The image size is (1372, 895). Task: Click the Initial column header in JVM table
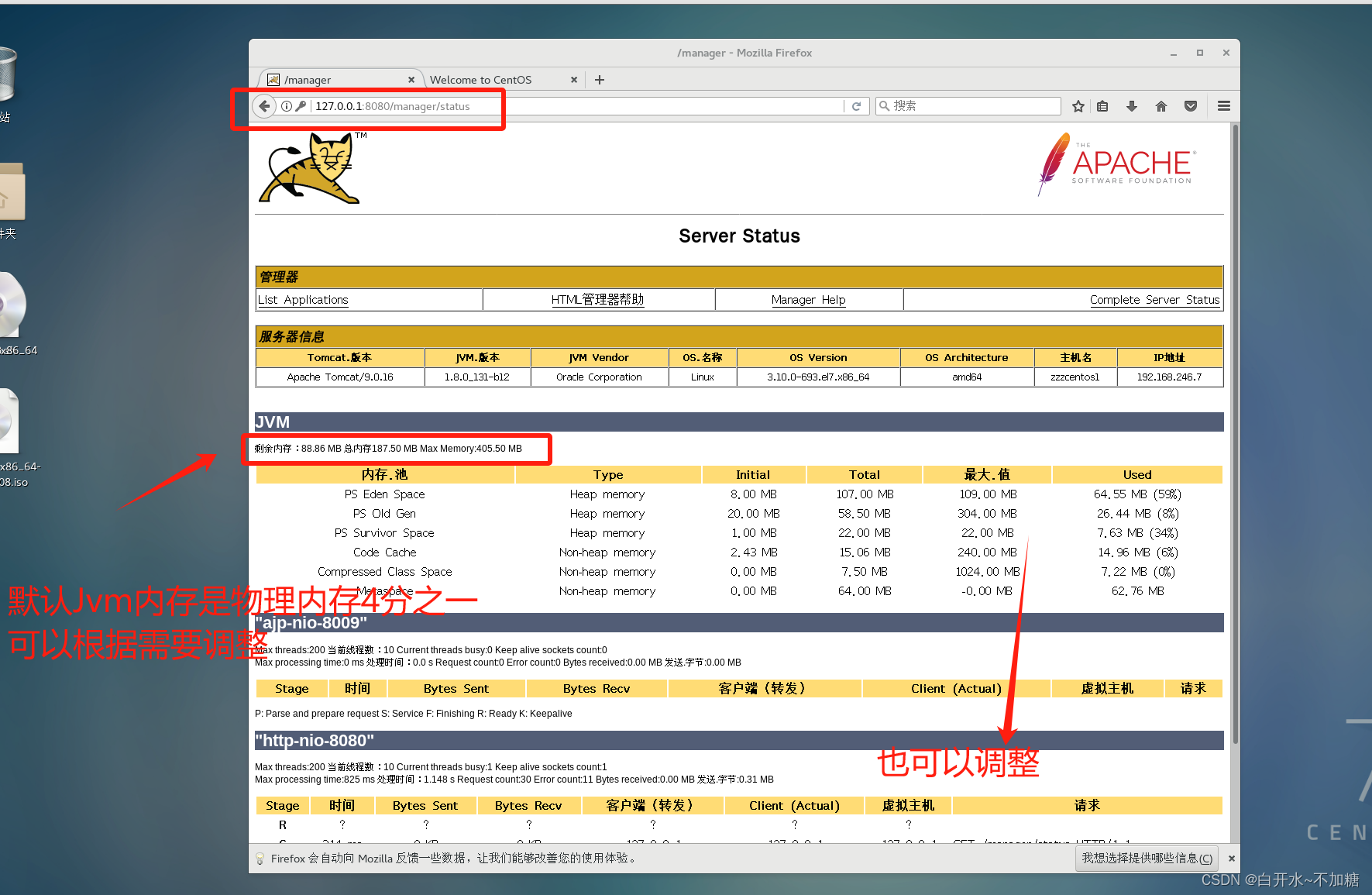[753, 475]
